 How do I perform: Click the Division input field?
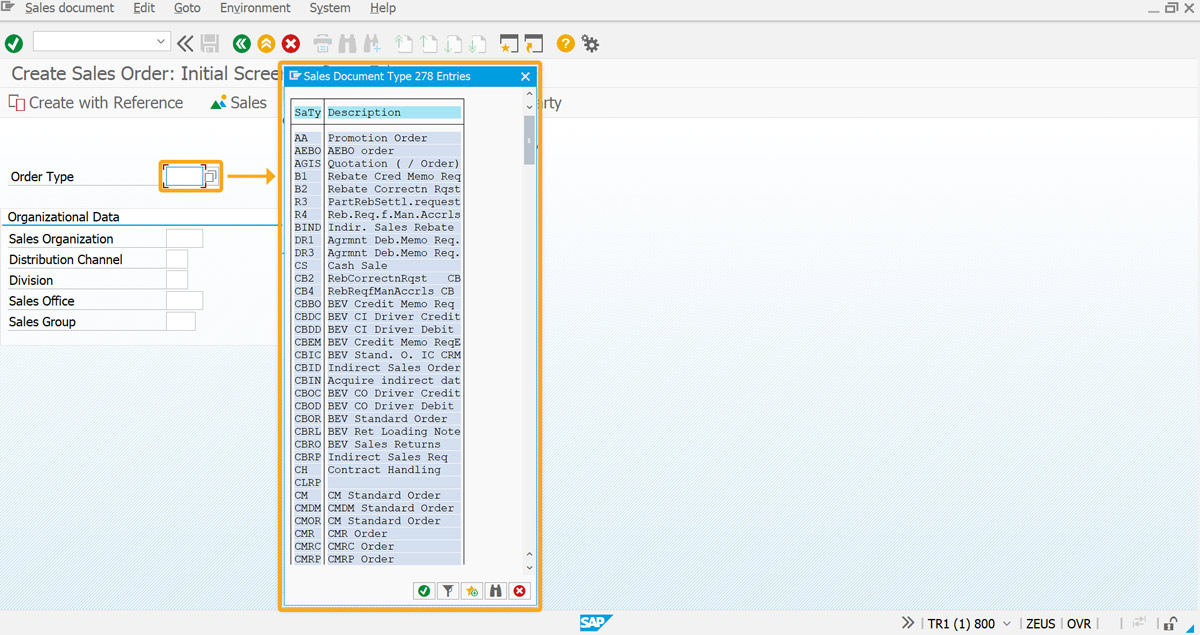point(177,280)
